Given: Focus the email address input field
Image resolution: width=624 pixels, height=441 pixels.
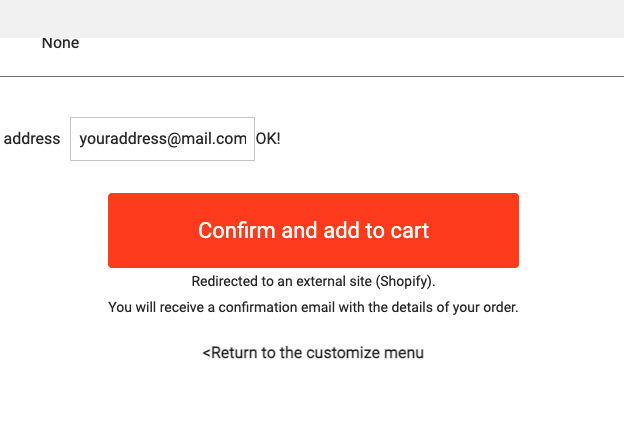Looking at the screenshot, I should [162, 139].
